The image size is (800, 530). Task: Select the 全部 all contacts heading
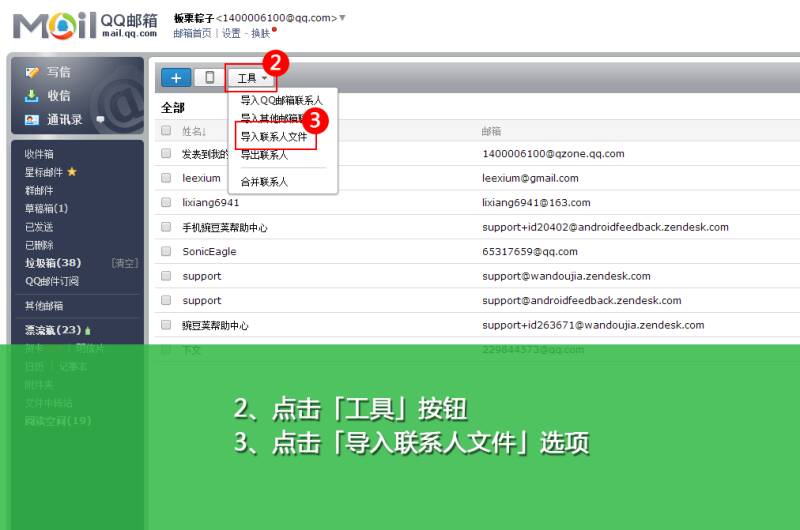172,108
